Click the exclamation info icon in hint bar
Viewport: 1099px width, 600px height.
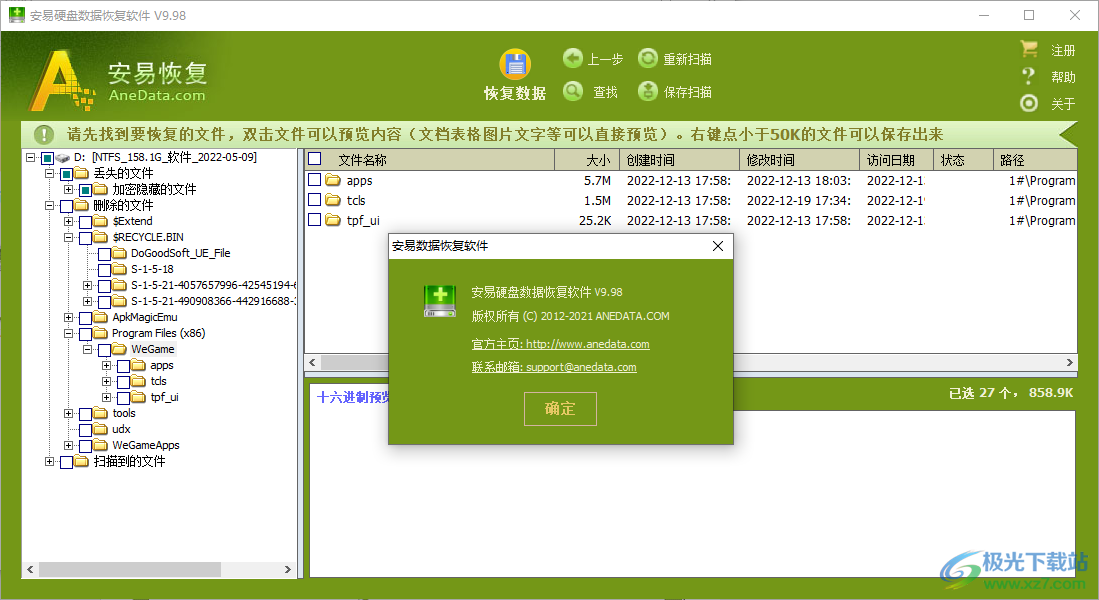[44, 135]
